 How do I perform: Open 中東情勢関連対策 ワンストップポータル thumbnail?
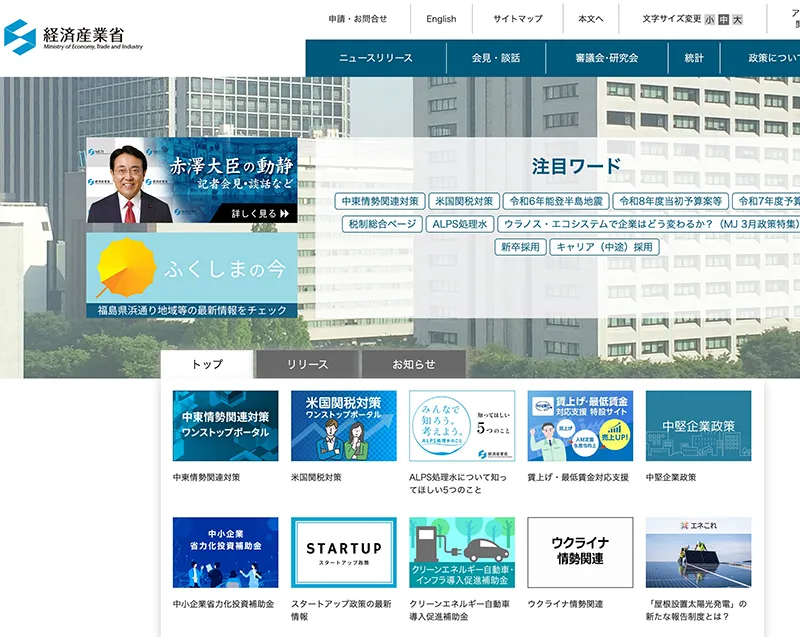226,426
